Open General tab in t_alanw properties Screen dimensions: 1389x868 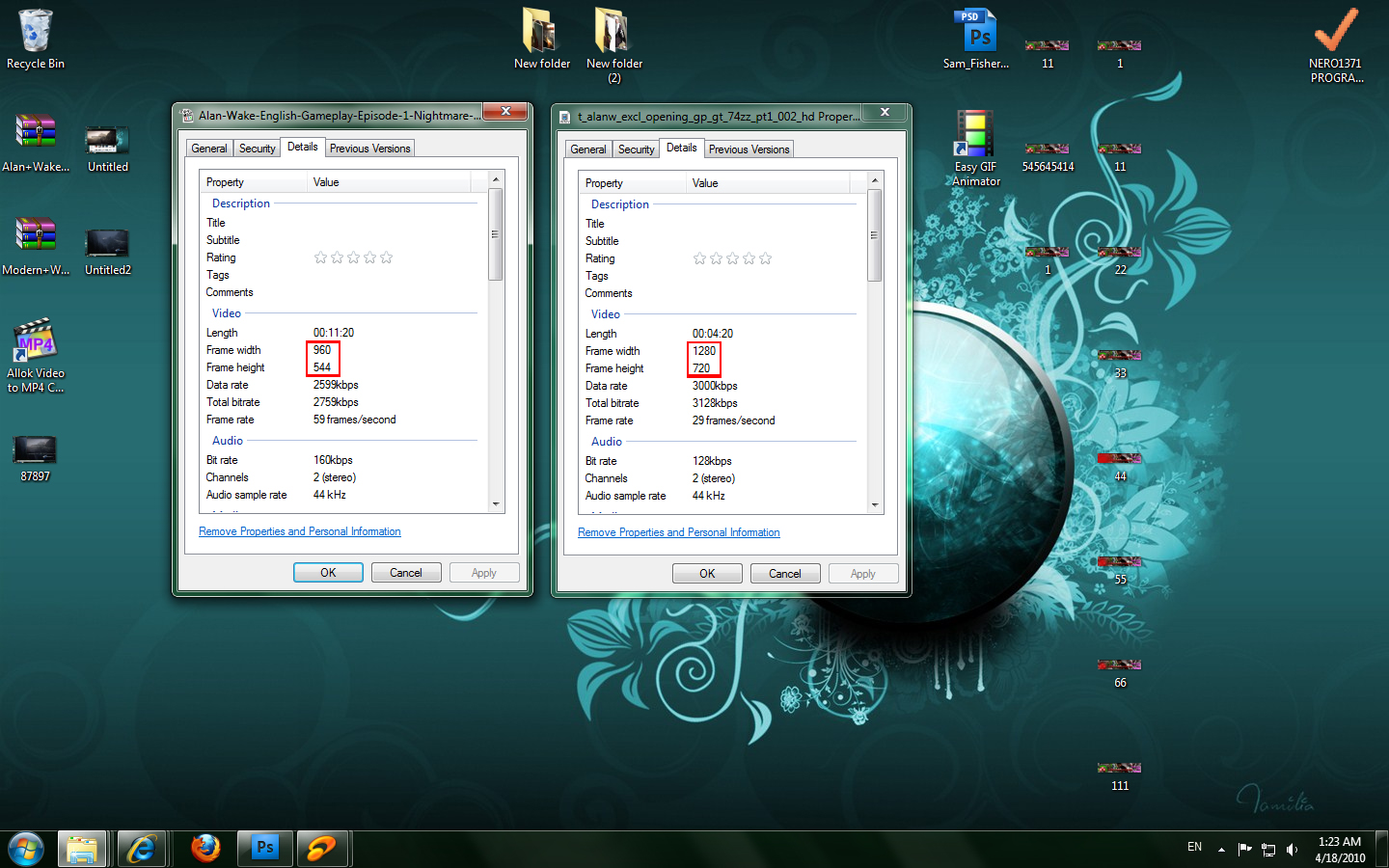[588, 149]
